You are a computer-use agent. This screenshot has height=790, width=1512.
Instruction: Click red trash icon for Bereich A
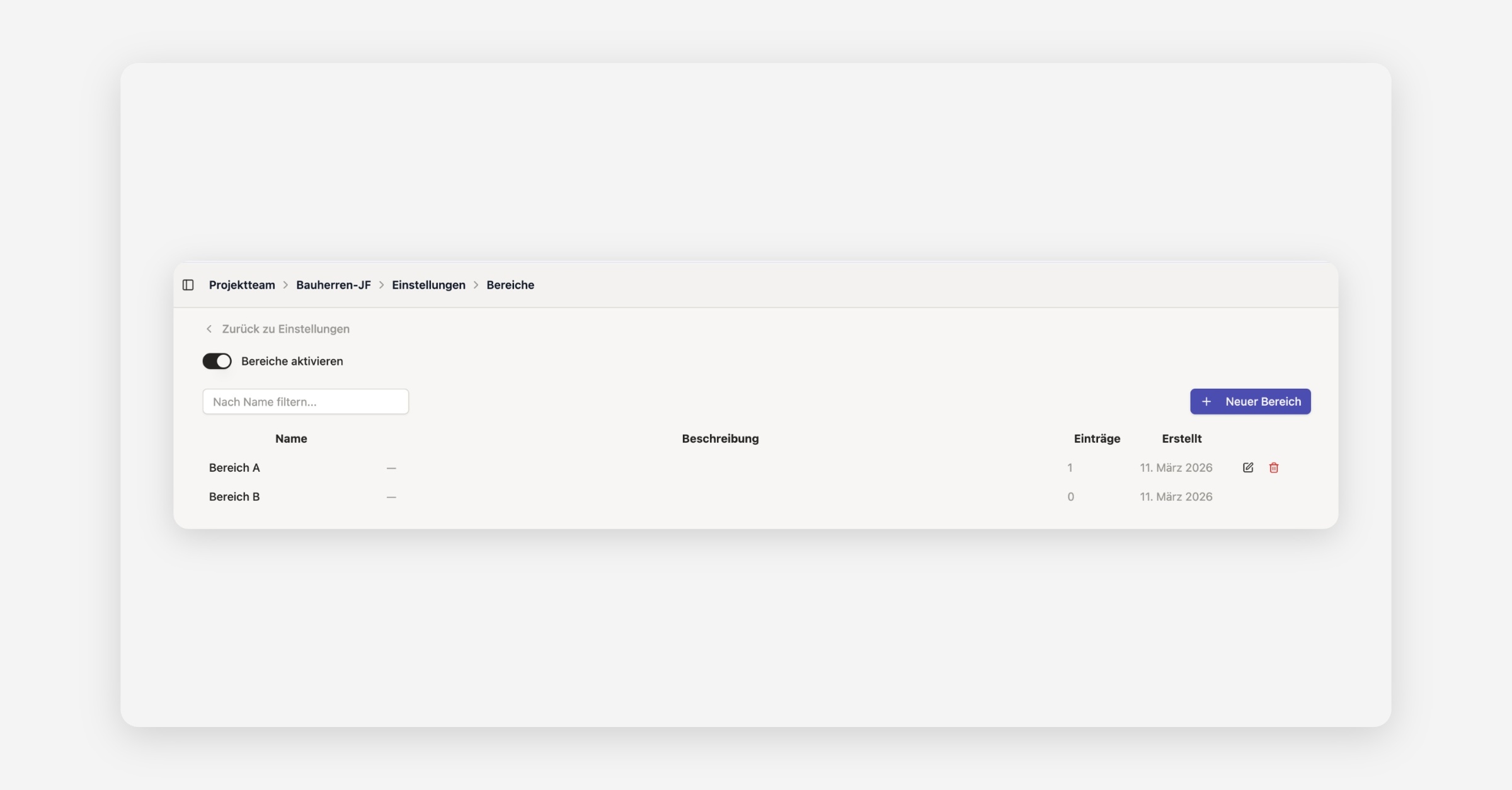tap(1273, 467)
